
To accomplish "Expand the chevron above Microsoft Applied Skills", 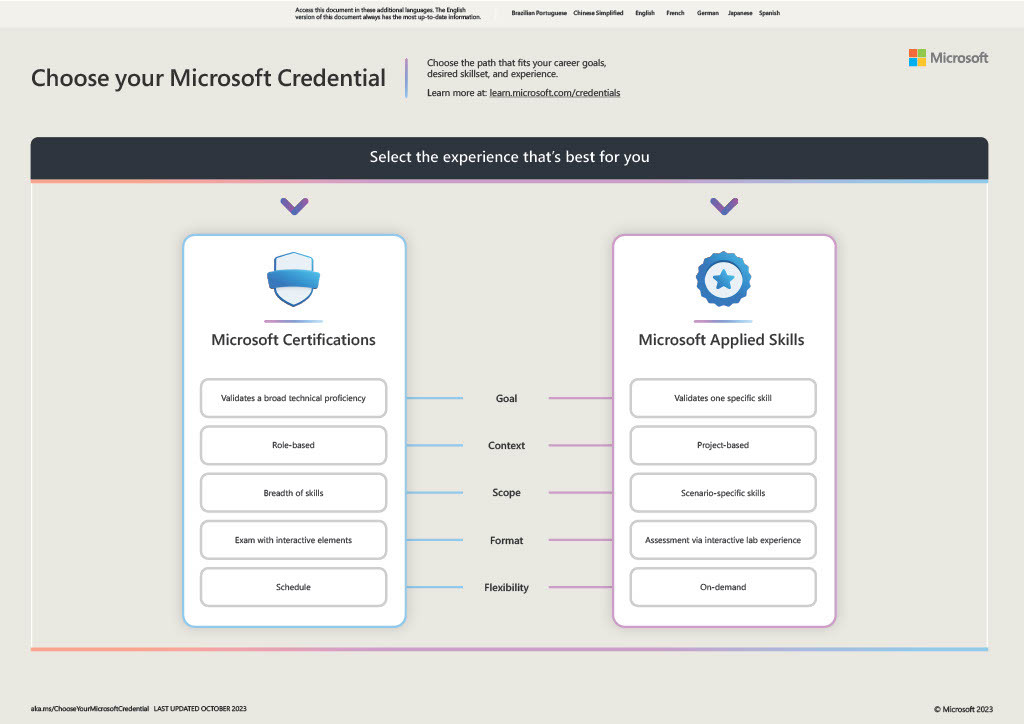I will point(724,206).
